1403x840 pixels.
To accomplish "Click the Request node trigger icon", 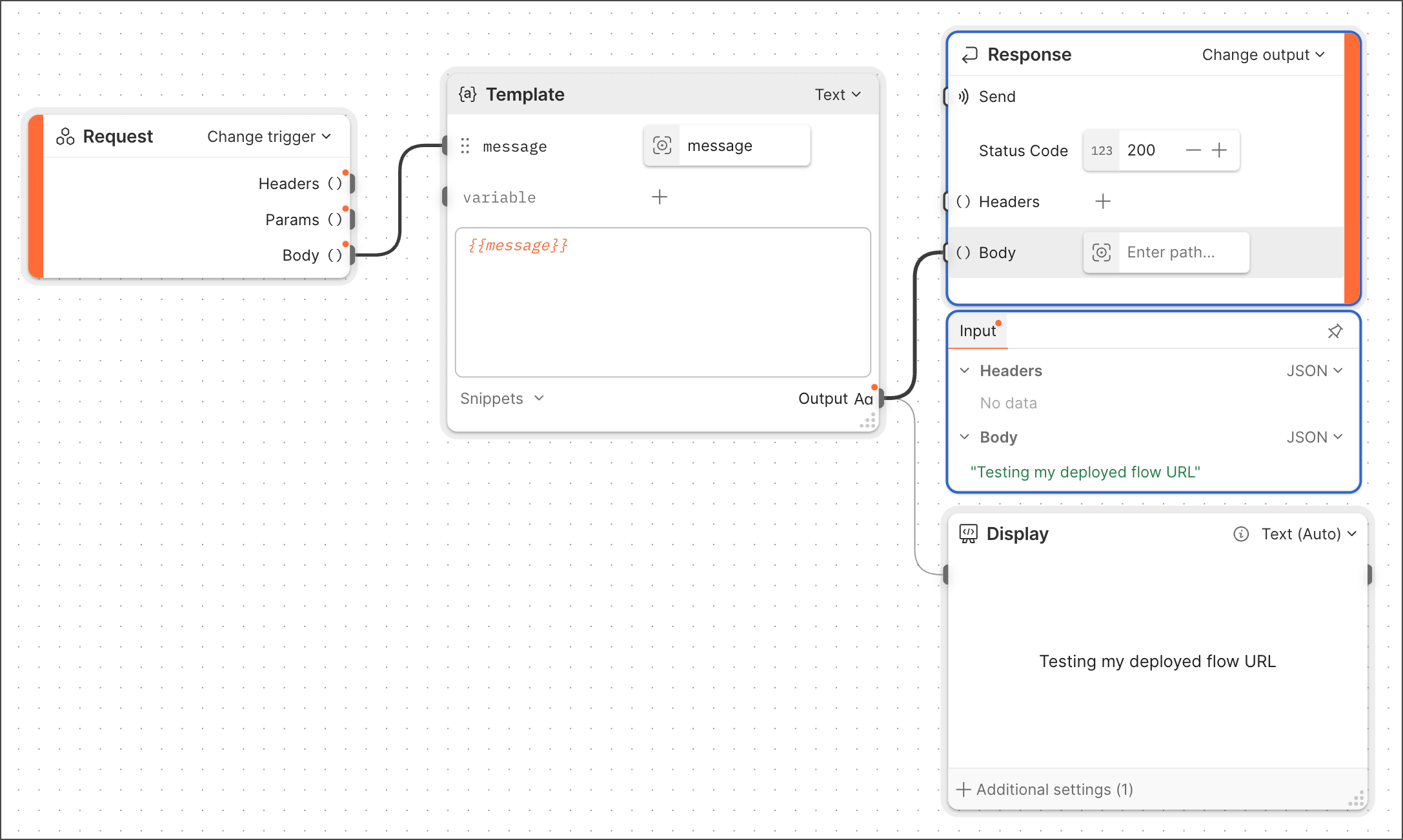I will [x=65, y=136].
